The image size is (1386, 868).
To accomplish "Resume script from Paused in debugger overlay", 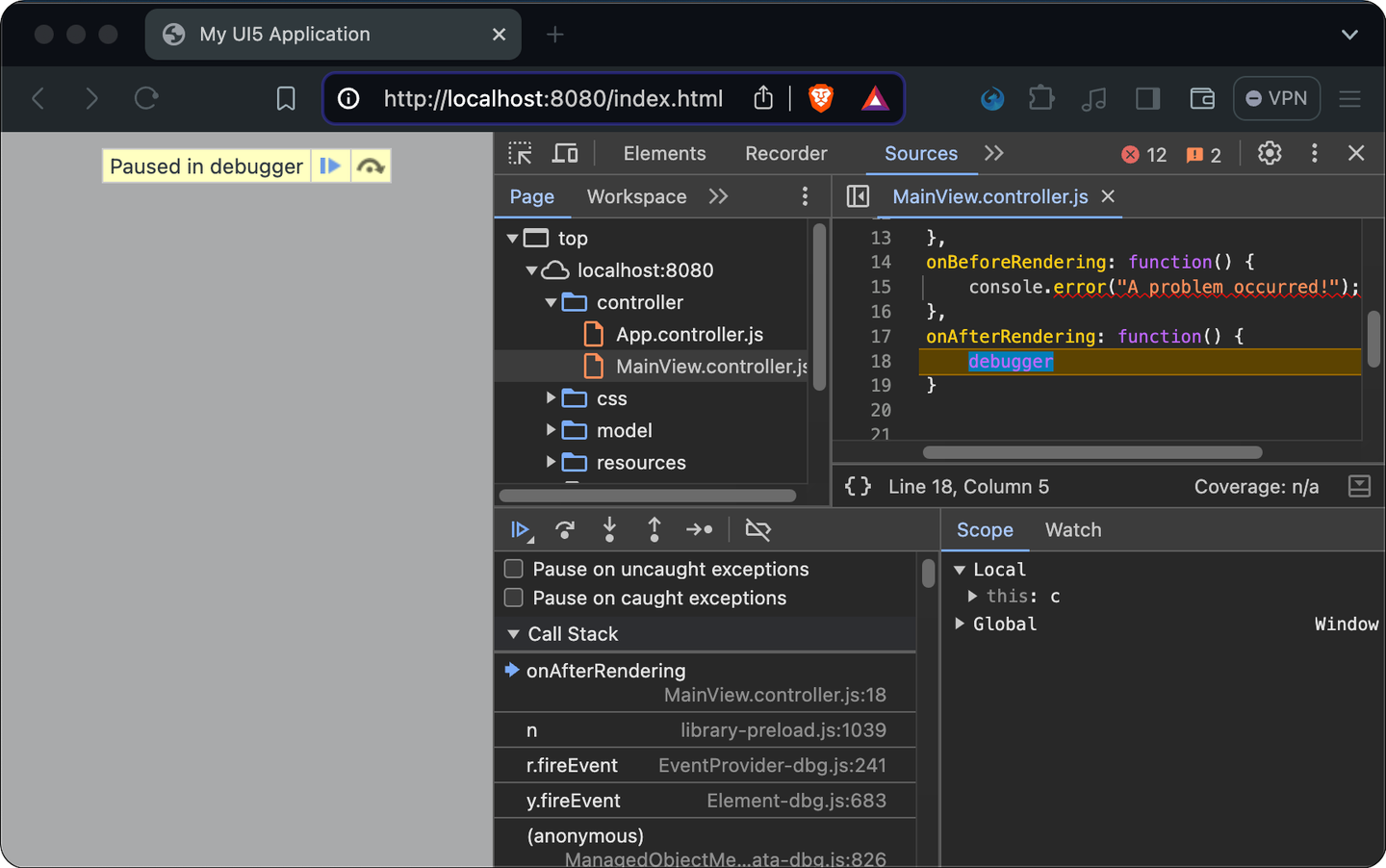I will click(330, 166).
